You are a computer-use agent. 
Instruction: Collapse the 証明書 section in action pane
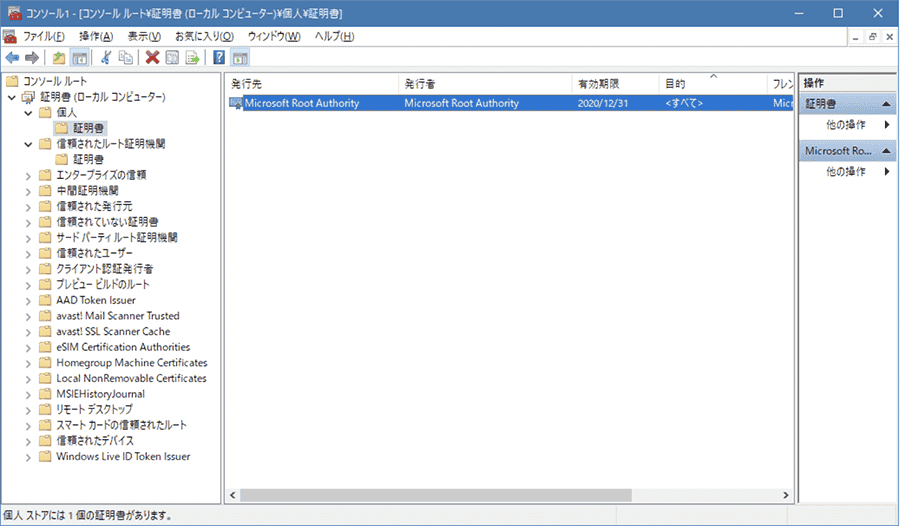click(886, 104)
